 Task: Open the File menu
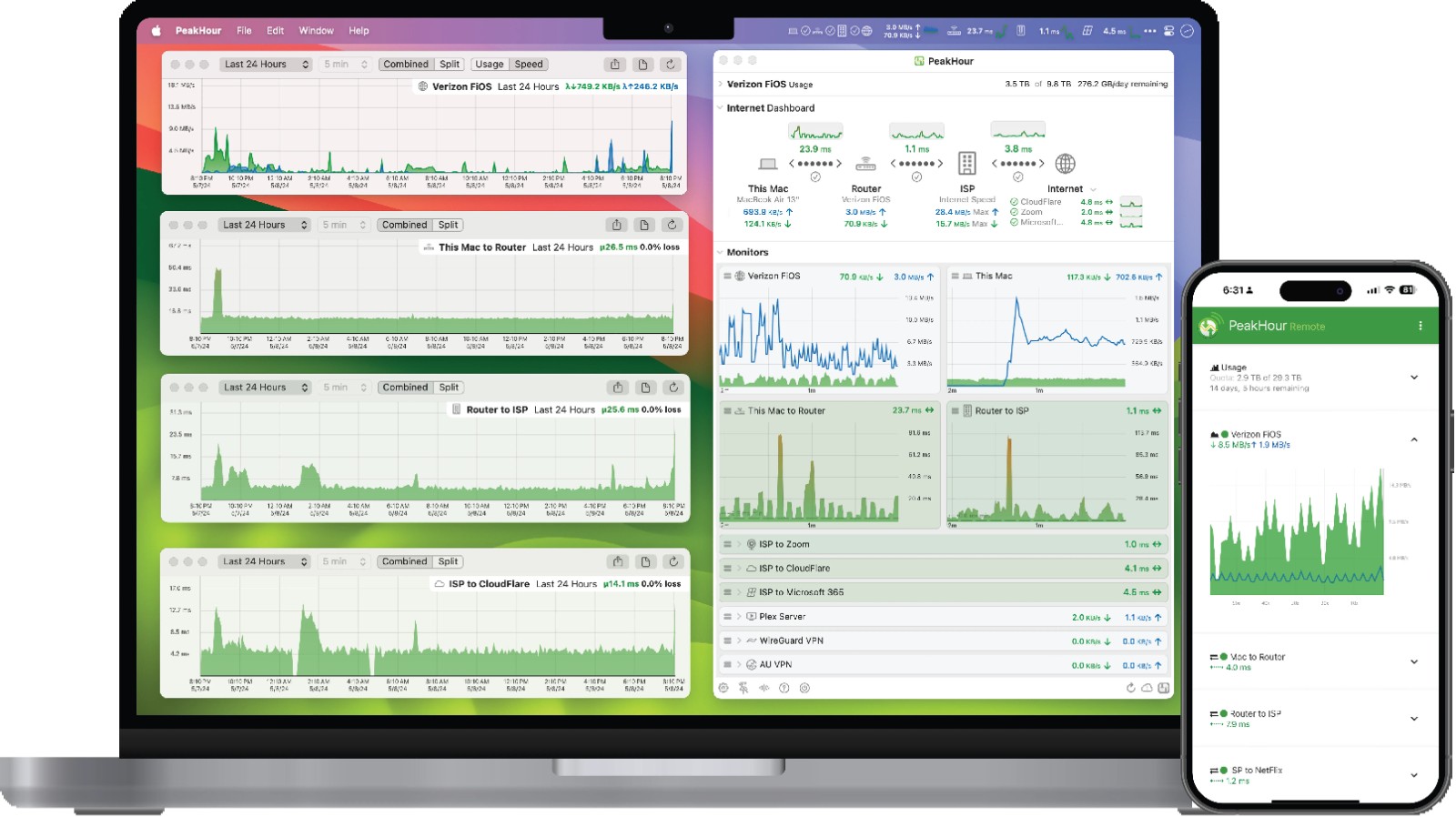(244, 31)
